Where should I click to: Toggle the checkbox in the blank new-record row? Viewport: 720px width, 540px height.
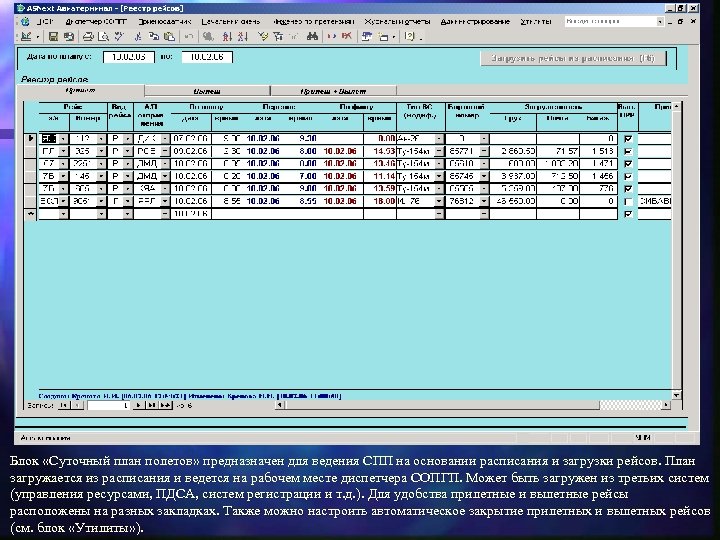(x=628, y=214)
